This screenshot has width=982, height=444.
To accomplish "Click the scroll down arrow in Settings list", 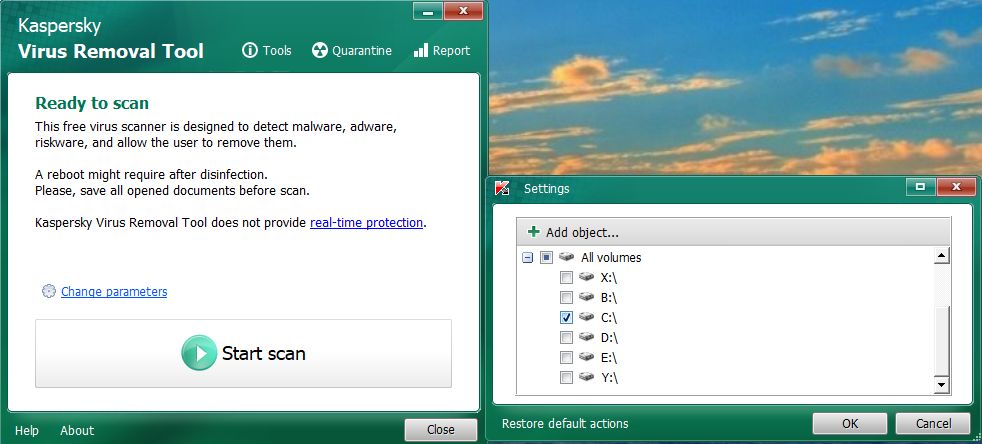I will (941, 385).
